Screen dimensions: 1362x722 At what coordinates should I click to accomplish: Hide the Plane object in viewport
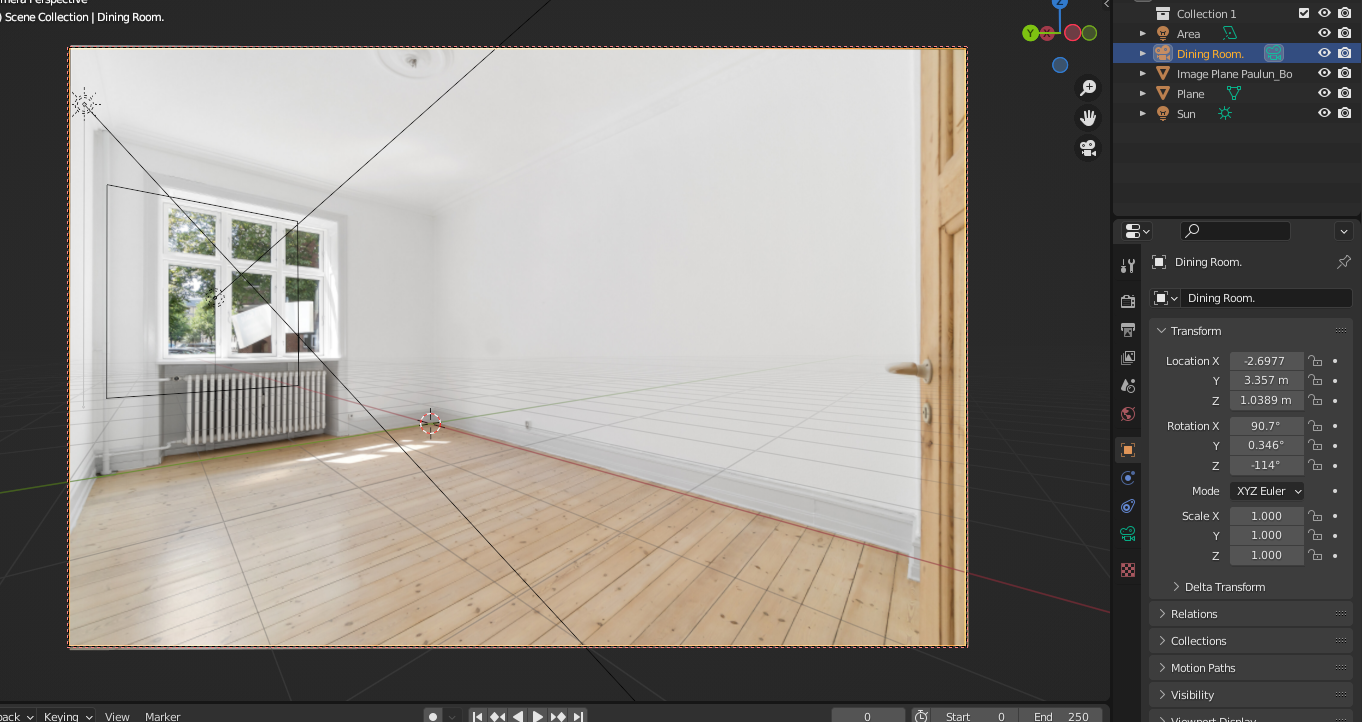coord(1324,93)
